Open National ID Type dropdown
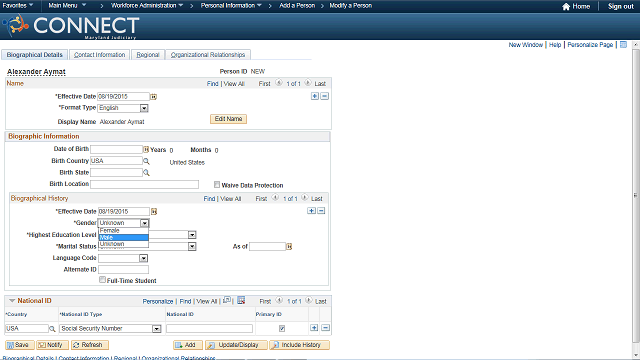The width and height of the screenshot is (640, 360). (x=157, y=329)
